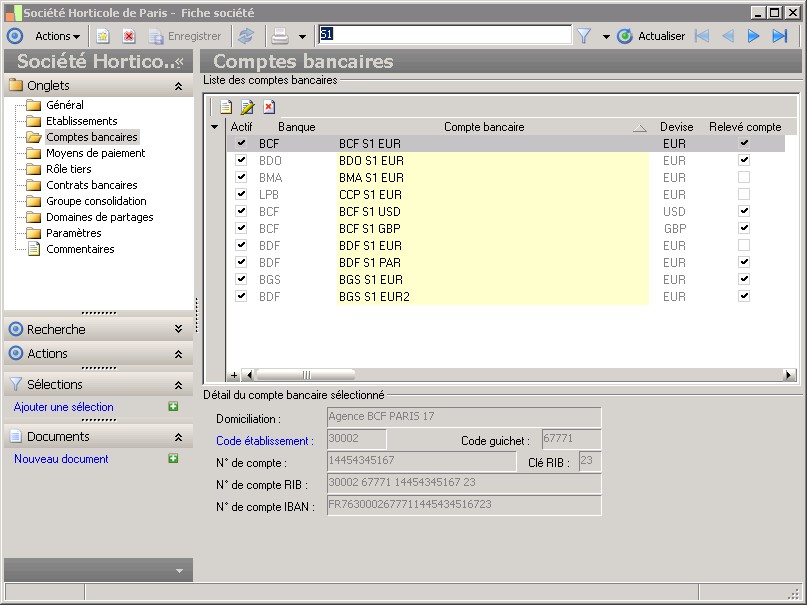Go to the next record arrow

754,36
